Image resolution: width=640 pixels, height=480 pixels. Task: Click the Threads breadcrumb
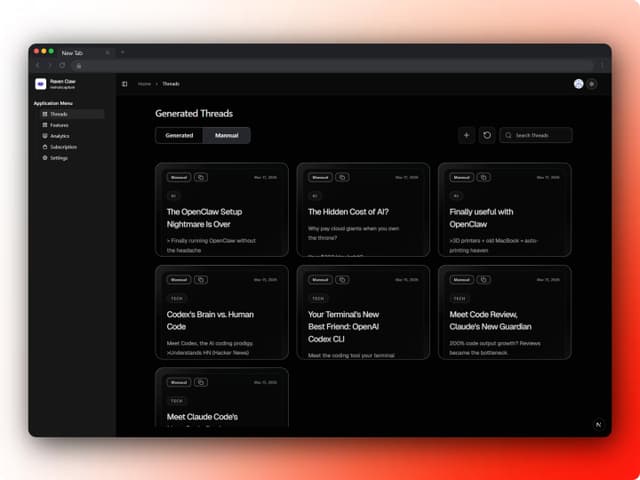coord(171,84)
